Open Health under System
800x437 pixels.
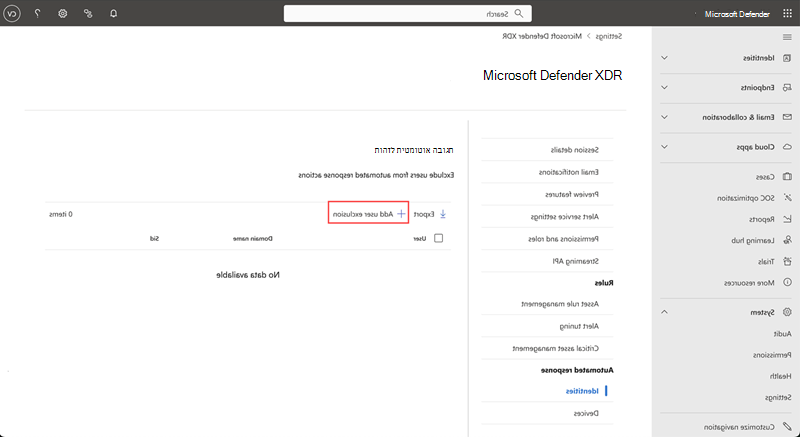[781, 376]
